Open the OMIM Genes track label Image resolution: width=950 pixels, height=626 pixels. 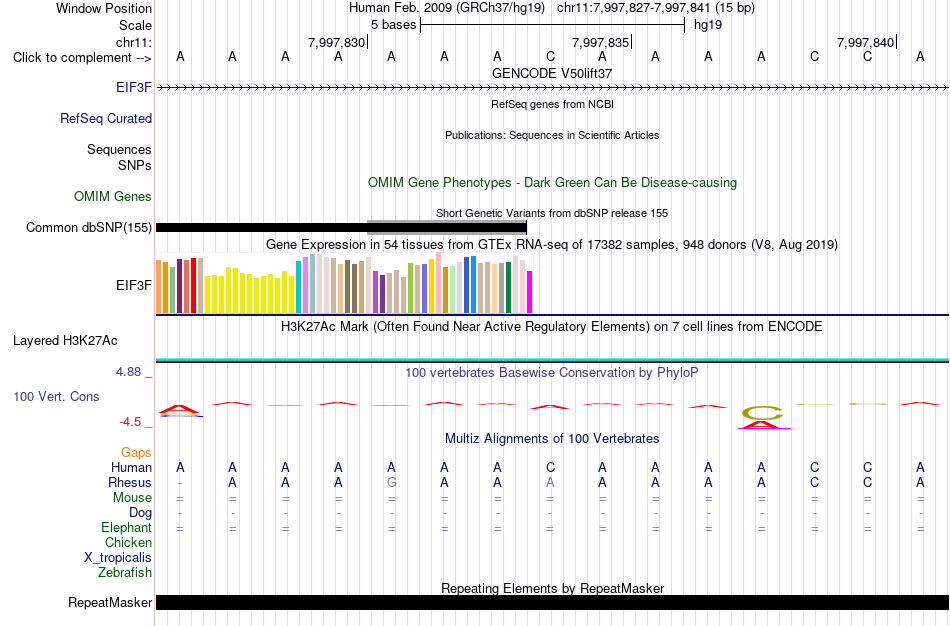point(113,196)
